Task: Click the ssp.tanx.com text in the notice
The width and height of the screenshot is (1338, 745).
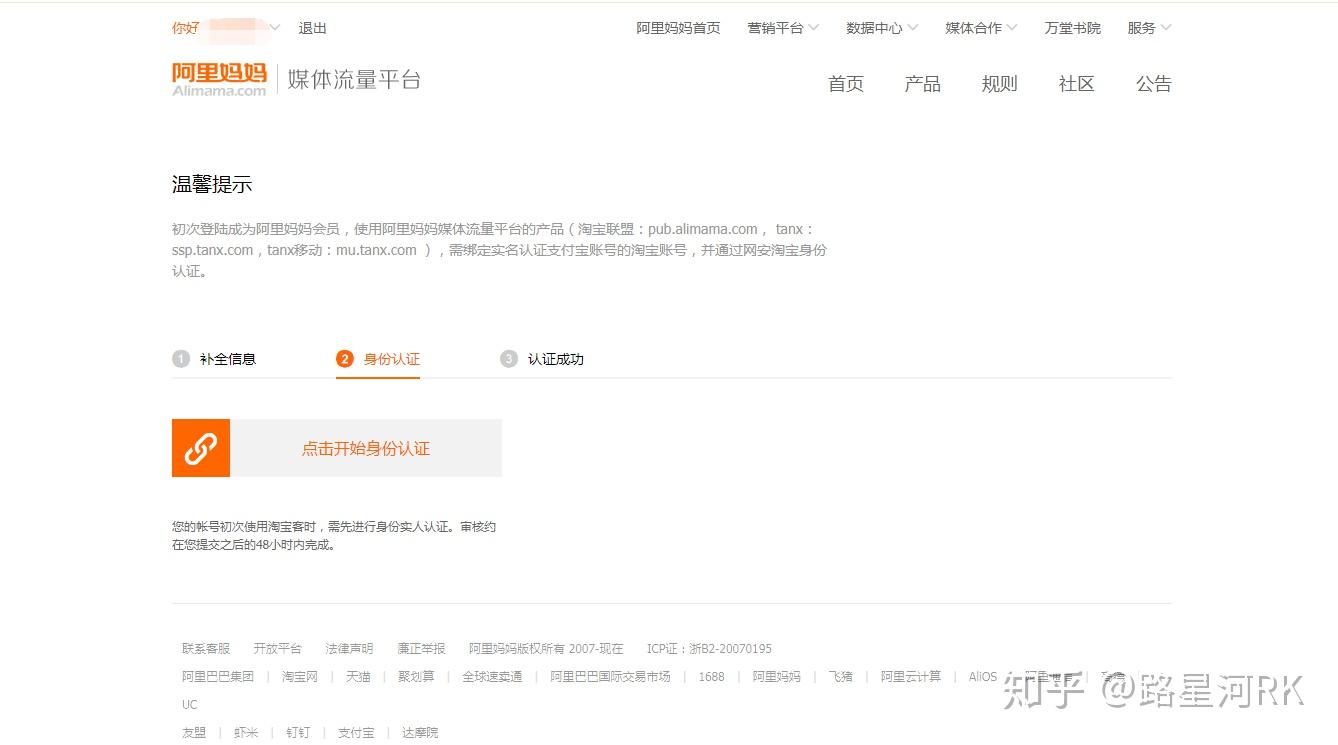Action: 213,250
